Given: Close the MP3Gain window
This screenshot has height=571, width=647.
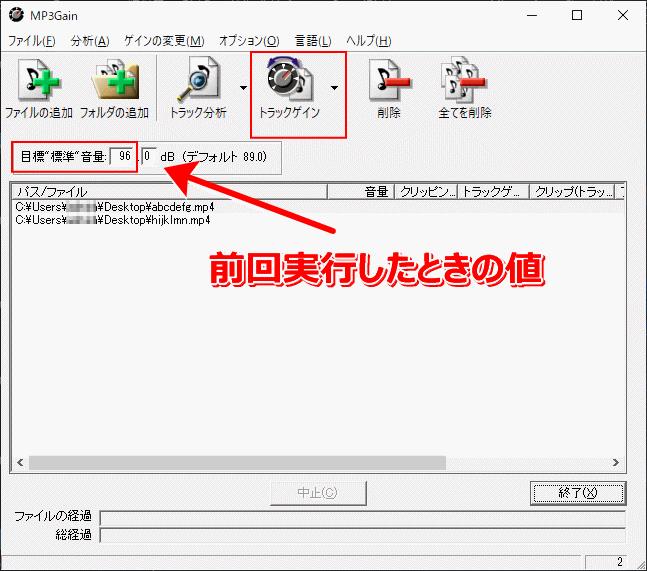Looking at the screenshot, I should [623, 15].
